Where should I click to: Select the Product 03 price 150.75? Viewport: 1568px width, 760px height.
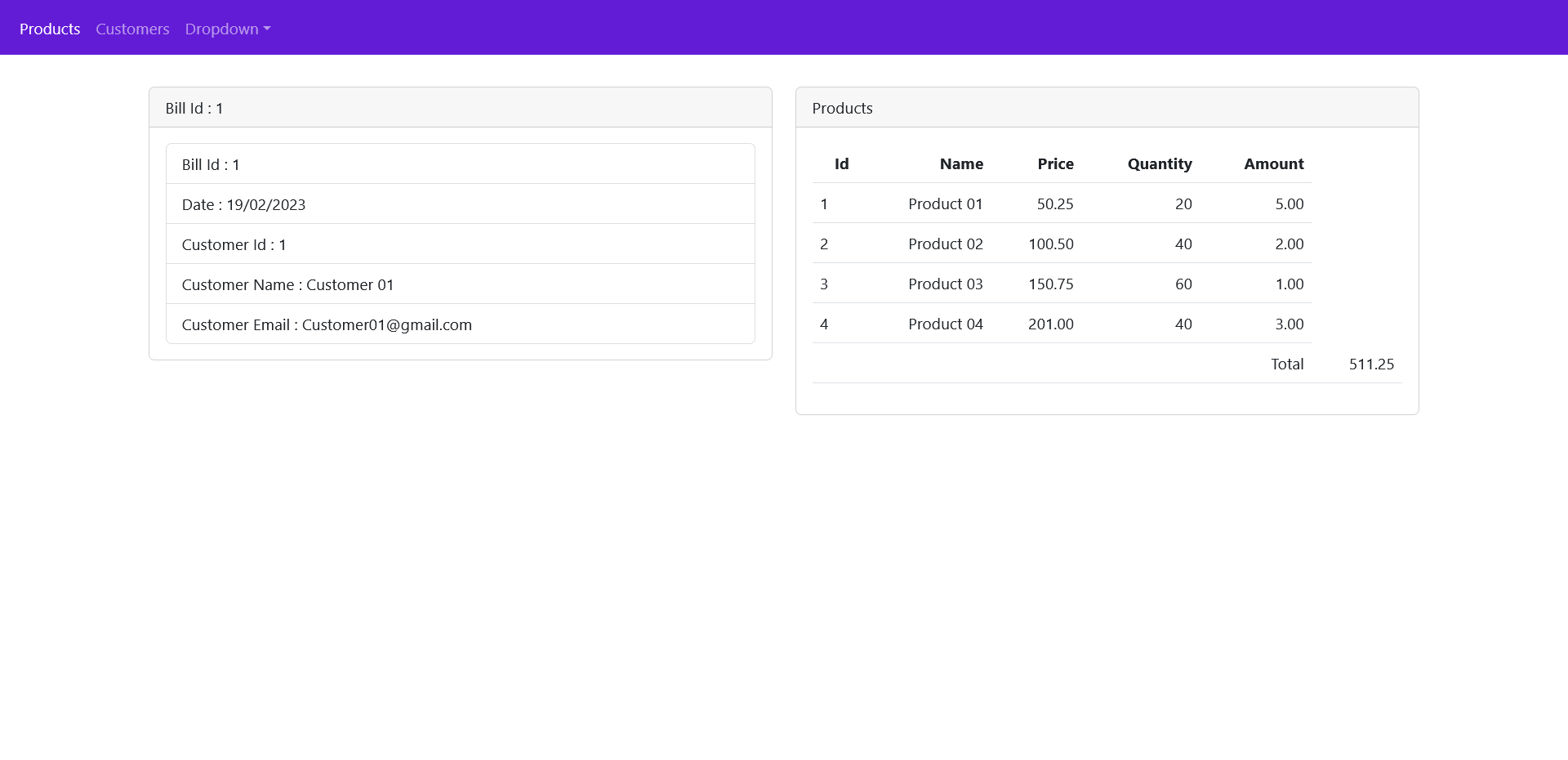(x=1051, y=284)
